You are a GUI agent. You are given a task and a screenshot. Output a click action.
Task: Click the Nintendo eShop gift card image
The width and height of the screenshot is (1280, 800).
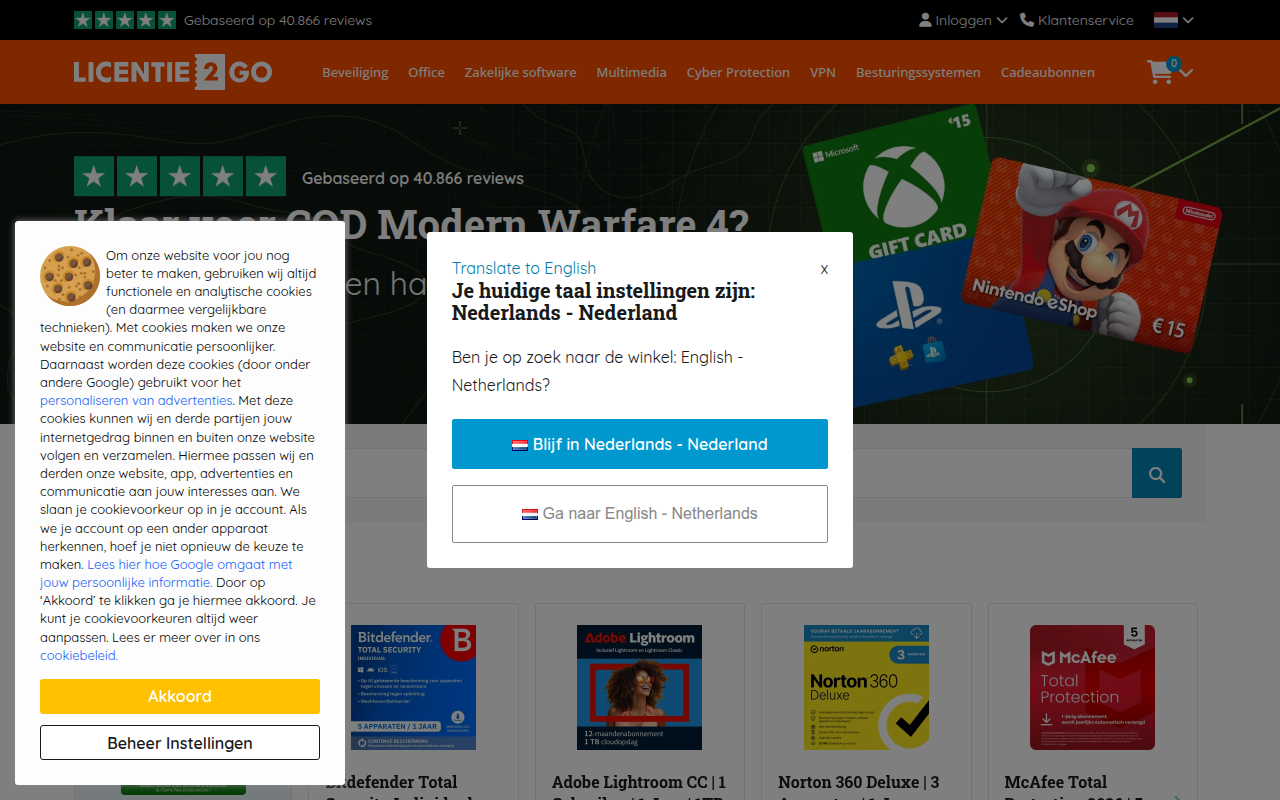pos(1093,255)
